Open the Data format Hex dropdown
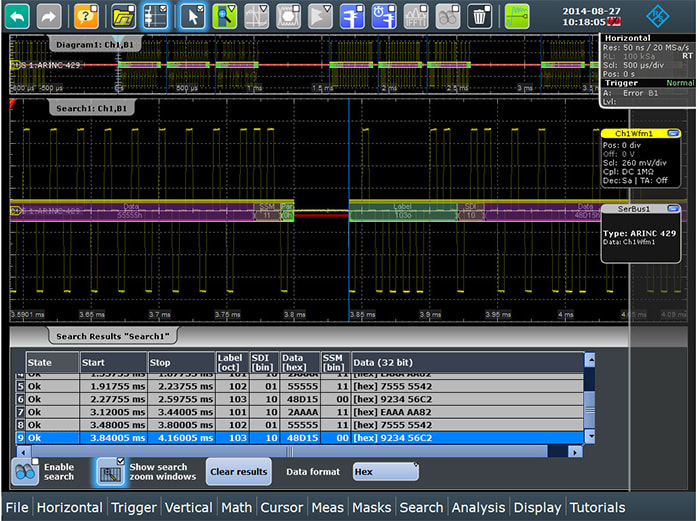The image size is (700, 521). click(x=385, y=471)
